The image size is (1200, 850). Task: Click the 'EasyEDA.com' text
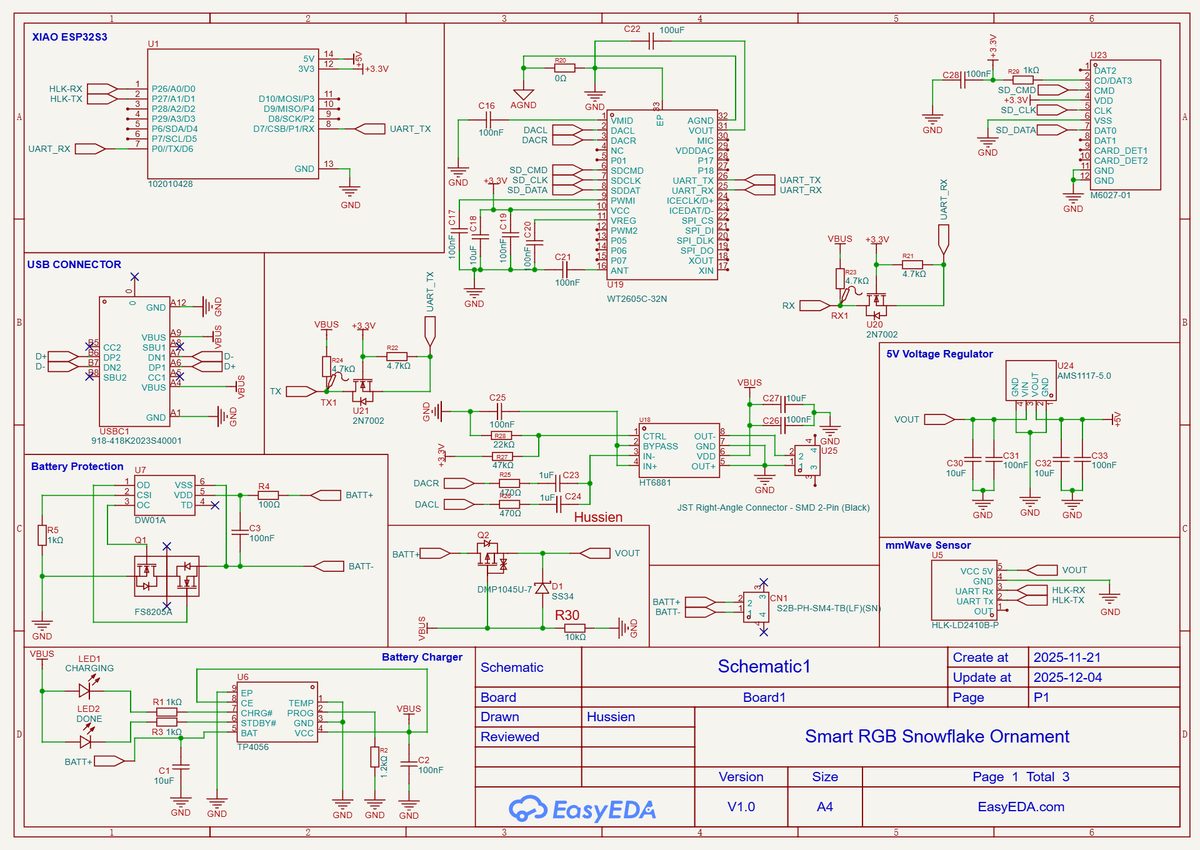pos(1021,807)
